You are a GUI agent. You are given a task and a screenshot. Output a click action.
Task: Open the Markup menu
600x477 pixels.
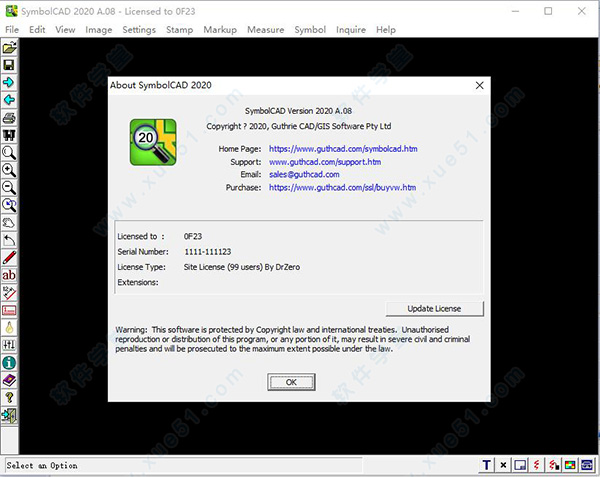pos(220,30)
